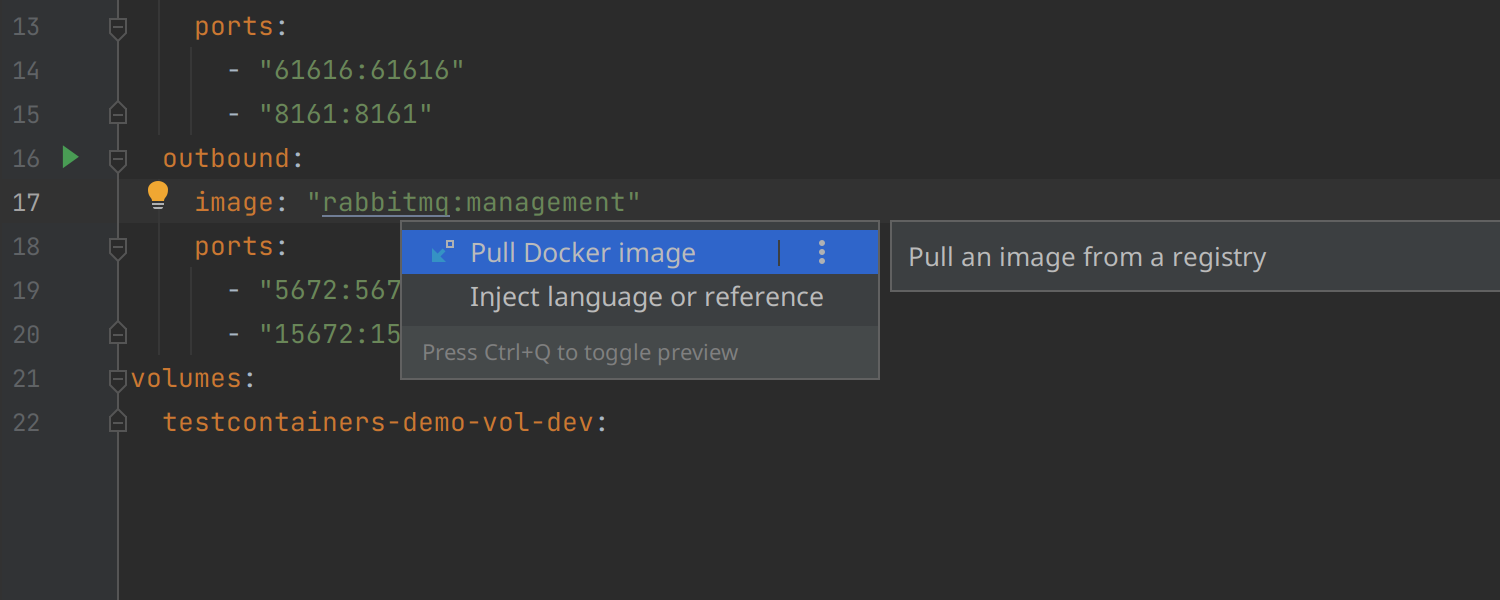1500x600 pixels.
Task: Click fold end marker on line 22
Action: 118,421
